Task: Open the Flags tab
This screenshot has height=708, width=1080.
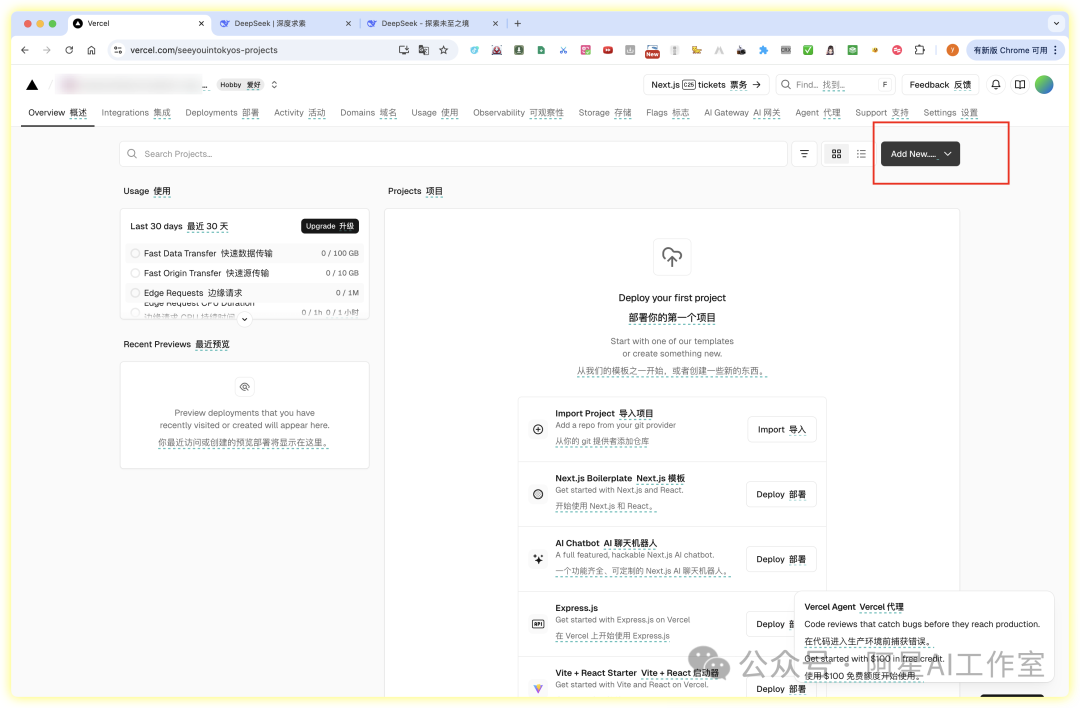Action: 667,113
